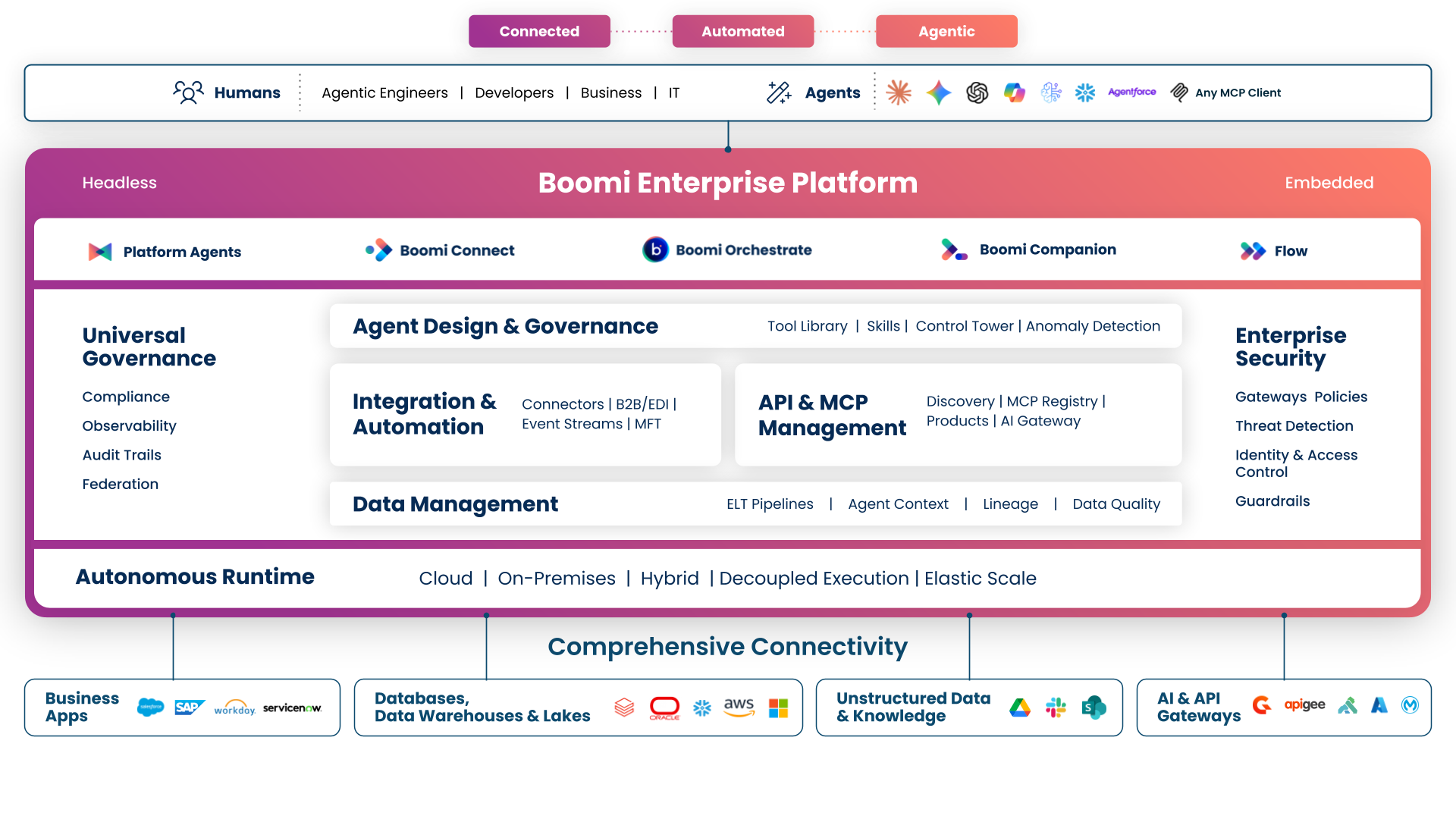Click the Data Management heading
This screenshot has width=1456, height=819.
[455, 504]
